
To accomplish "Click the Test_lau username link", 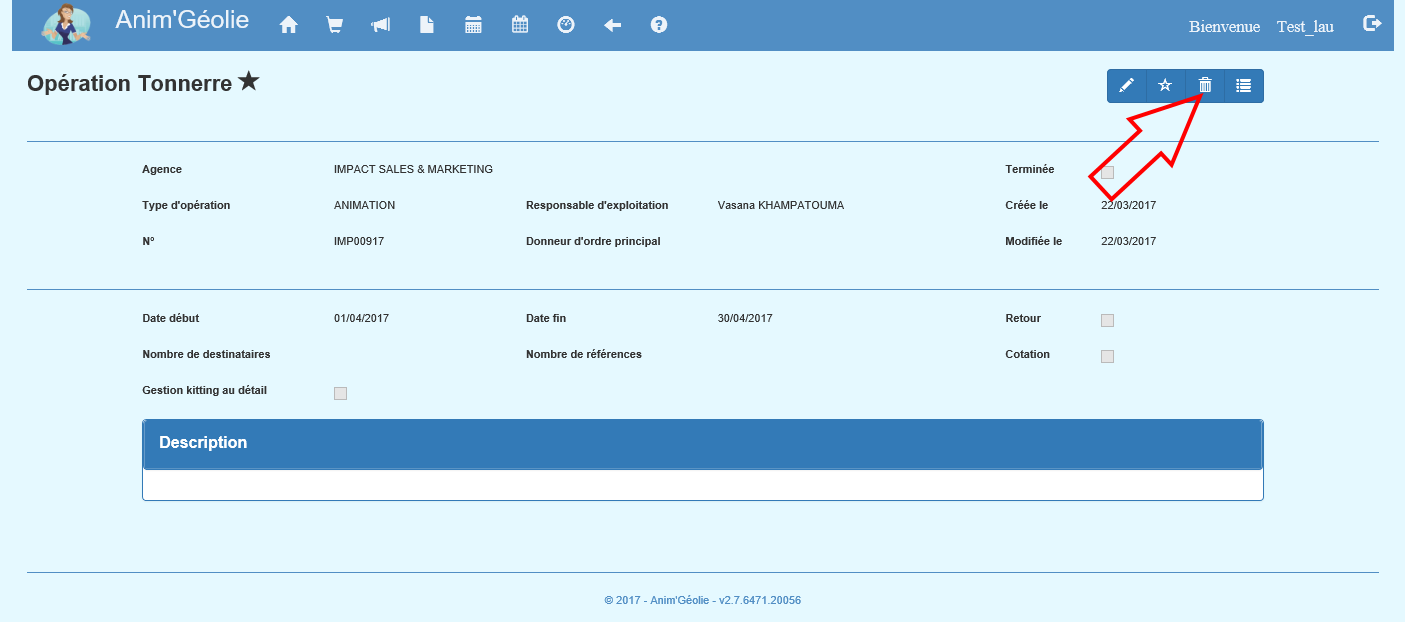I will coord(1305,27).
